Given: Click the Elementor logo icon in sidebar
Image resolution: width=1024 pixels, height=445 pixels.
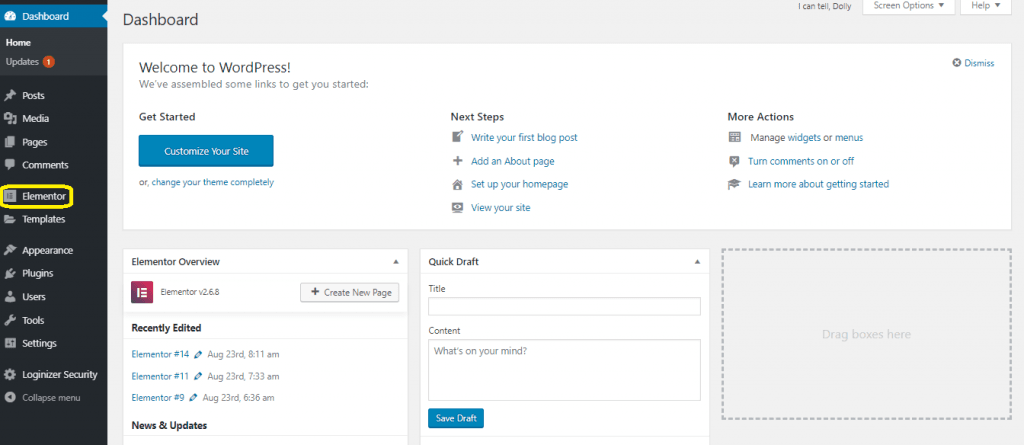Looking at the screenshot, I should (x=10, y=196).
